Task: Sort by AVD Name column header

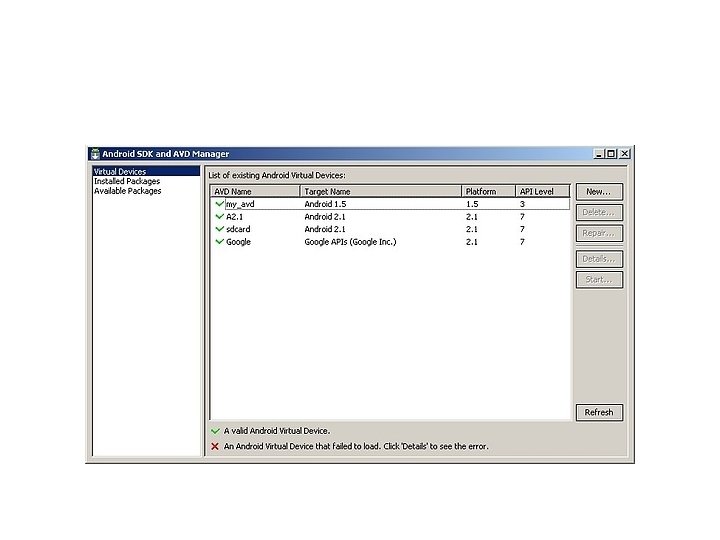Action: coord(255,191)
